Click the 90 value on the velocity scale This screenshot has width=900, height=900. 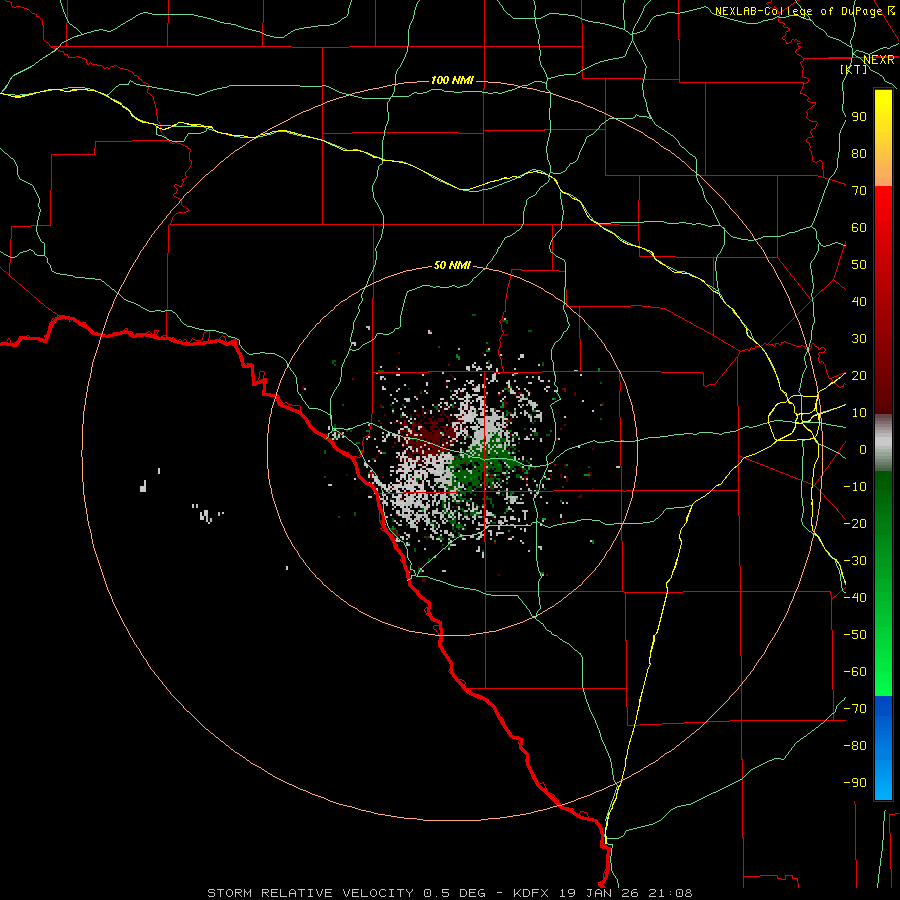[859, 117]
